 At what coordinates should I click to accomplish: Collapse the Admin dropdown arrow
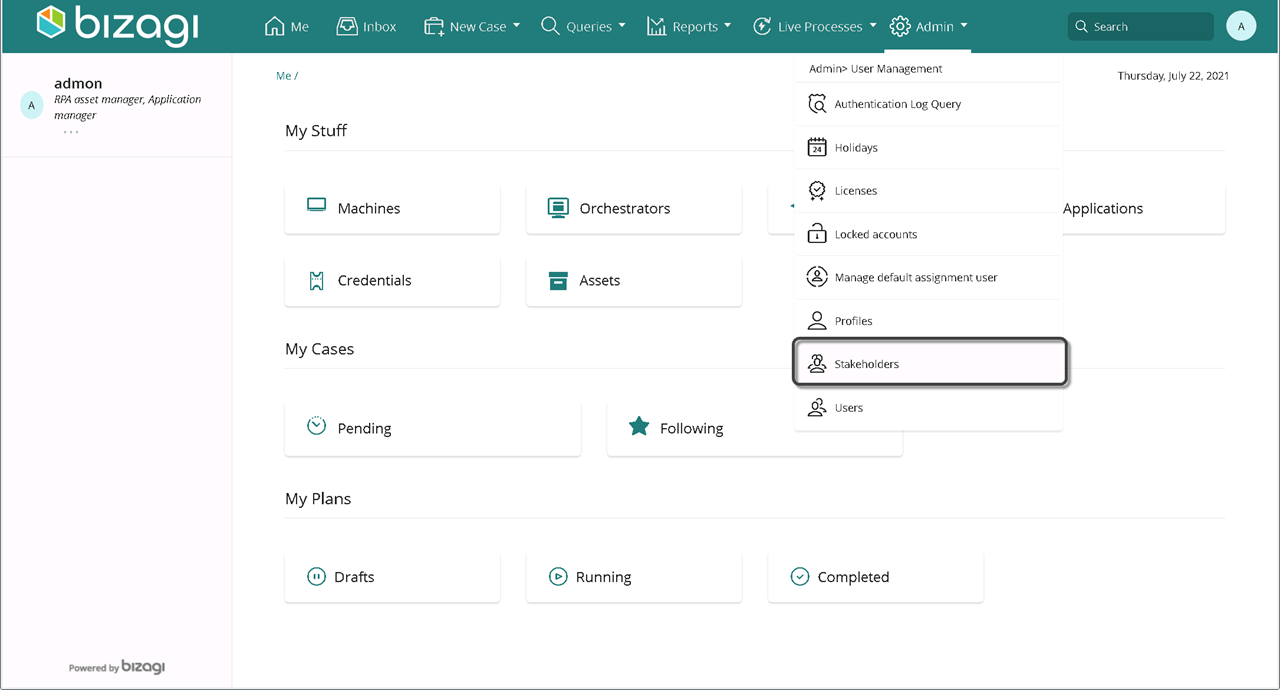click(963, 27)
